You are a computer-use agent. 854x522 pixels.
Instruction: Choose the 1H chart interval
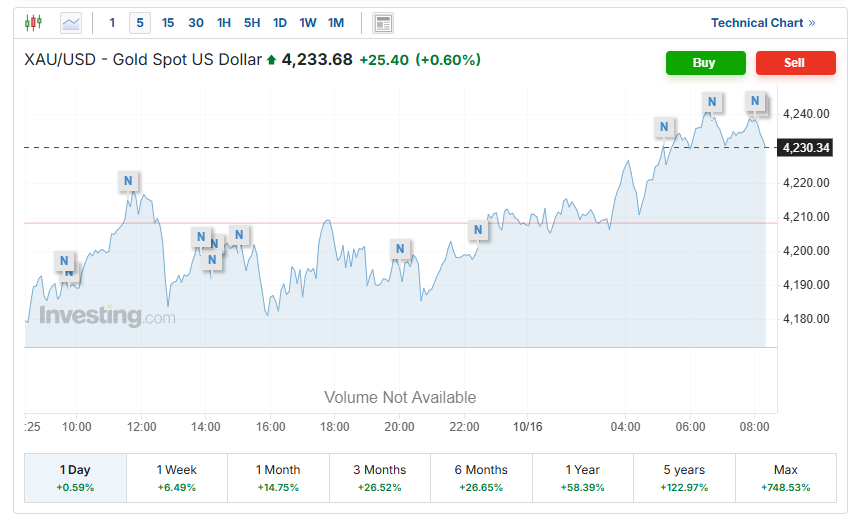224,23
